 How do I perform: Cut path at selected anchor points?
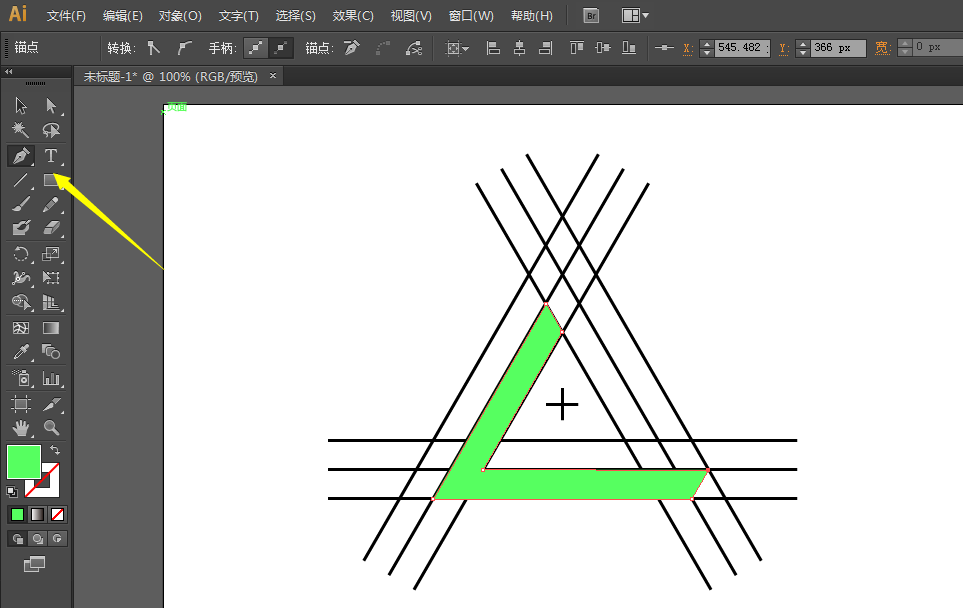415,48
